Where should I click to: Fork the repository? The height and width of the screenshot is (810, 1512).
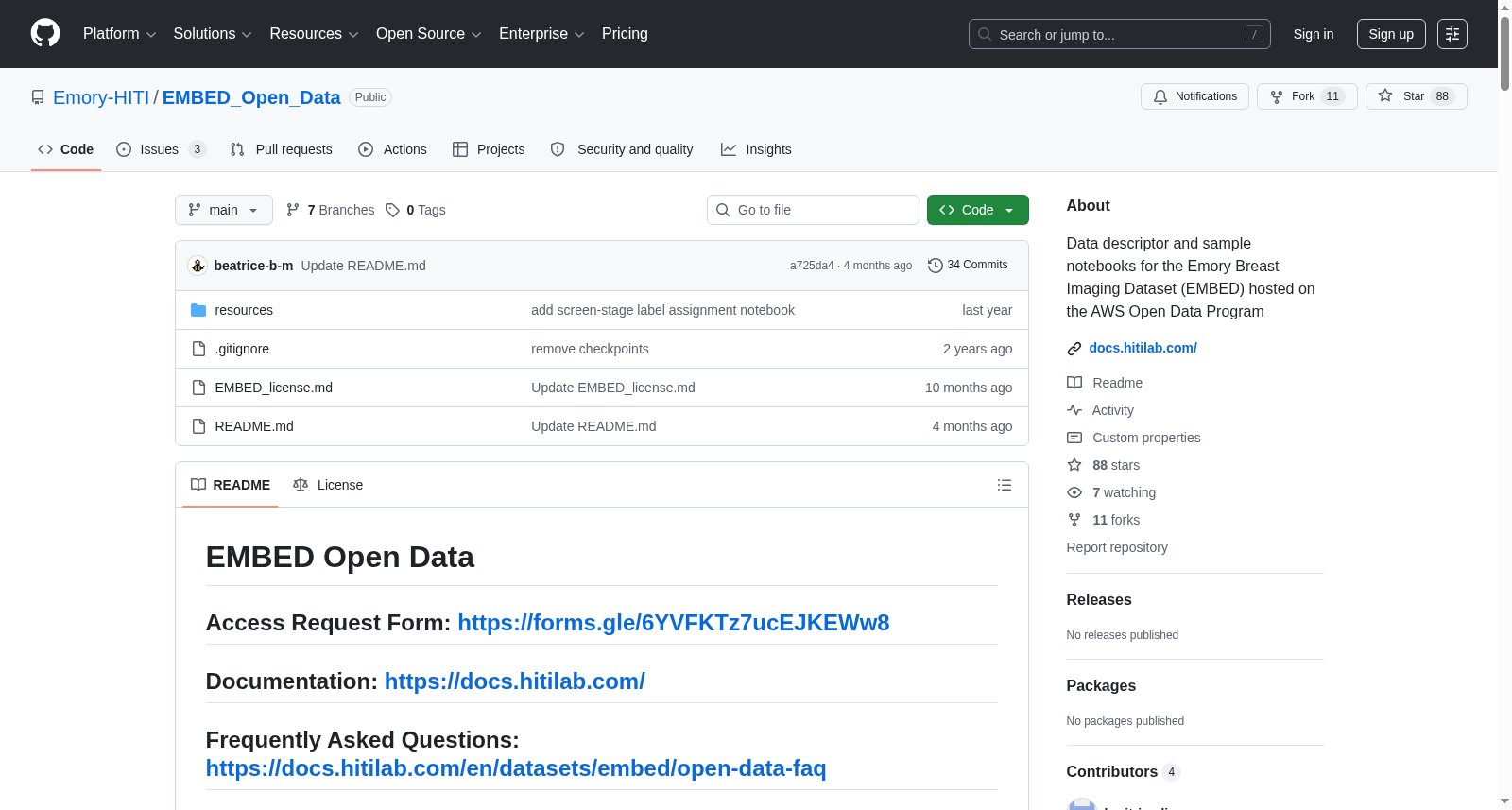pyautogui.click(x=1307, y=96)
